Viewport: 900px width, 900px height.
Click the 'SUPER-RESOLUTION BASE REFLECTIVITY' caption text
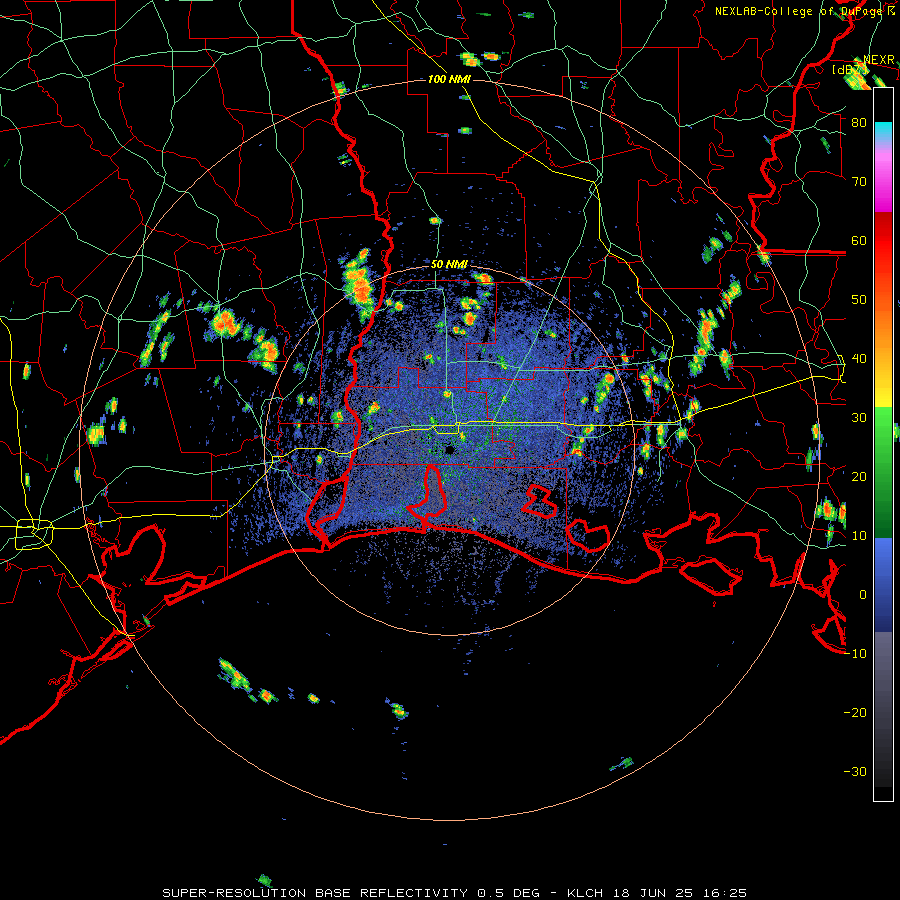(315, 893)
